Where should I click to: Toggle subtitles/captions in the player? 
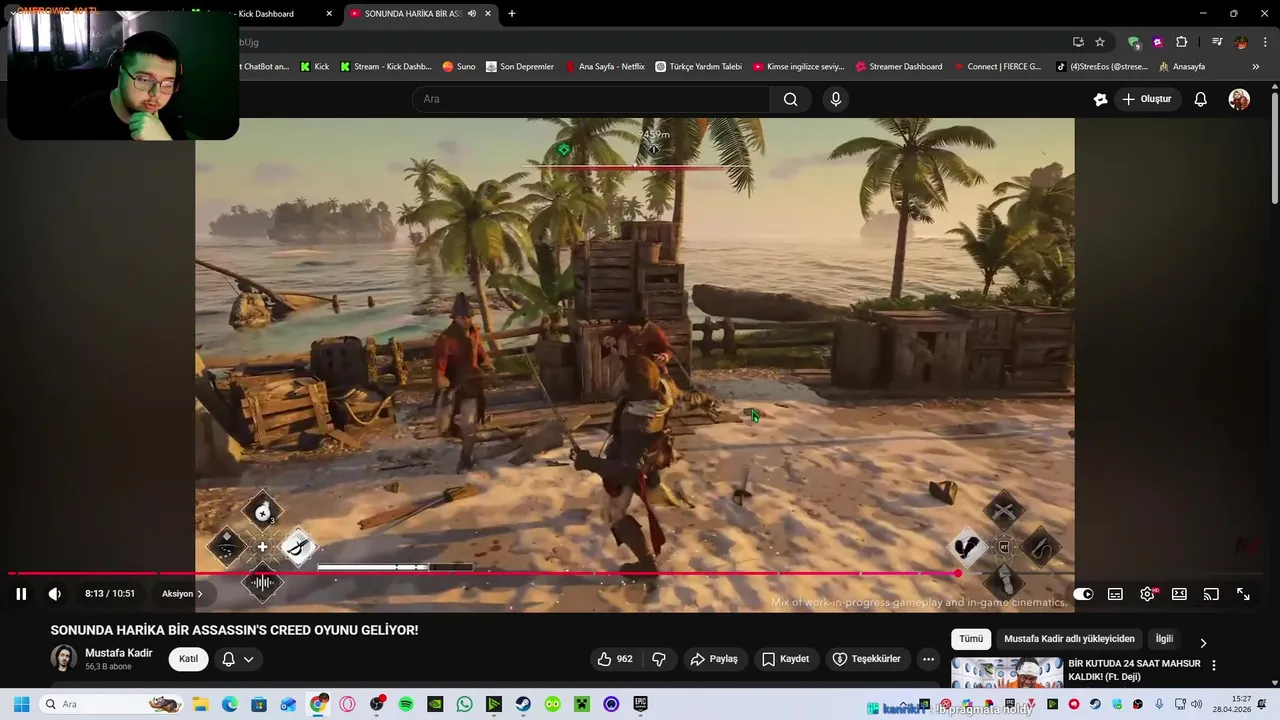1115,594
